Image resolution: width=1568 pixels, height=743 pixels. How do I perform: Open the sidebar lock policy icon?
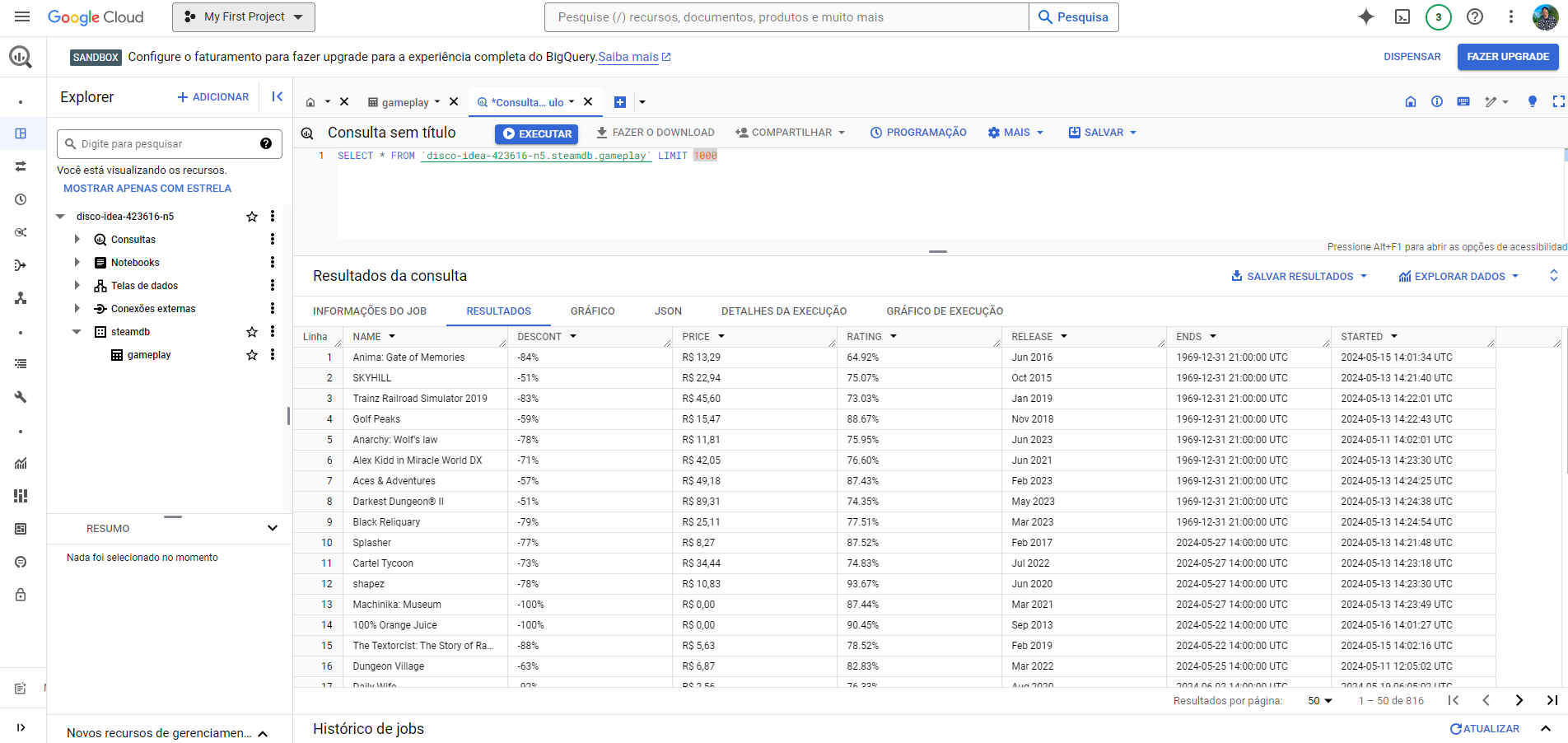pos(21,595)
